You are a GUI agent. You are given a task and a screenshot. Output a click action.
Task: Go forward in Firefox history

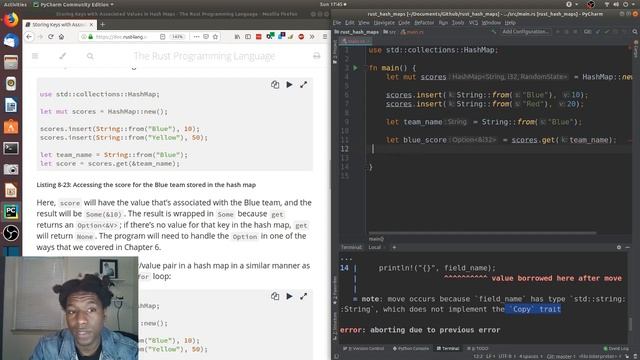pyautogui.click(x=40, y=37)
